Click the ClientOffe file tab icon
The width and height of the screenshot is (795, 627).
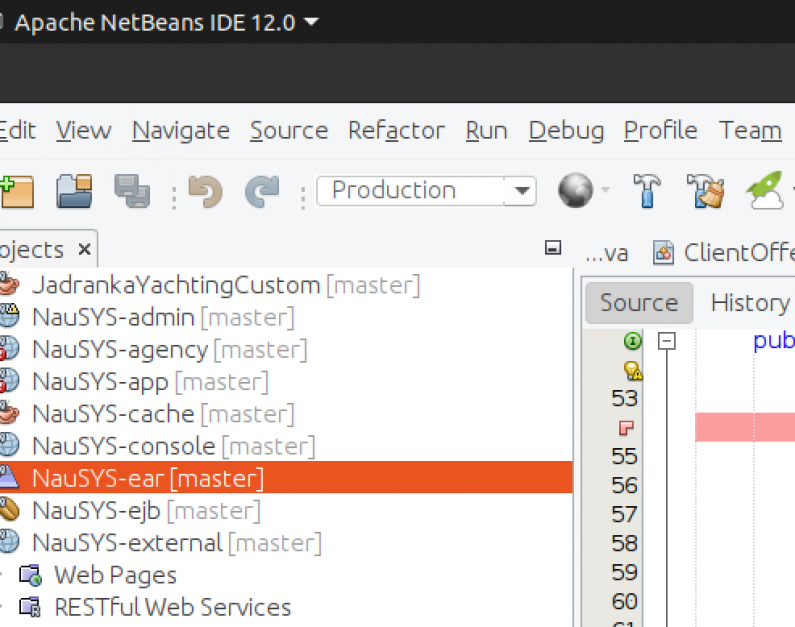click(664, 252)
